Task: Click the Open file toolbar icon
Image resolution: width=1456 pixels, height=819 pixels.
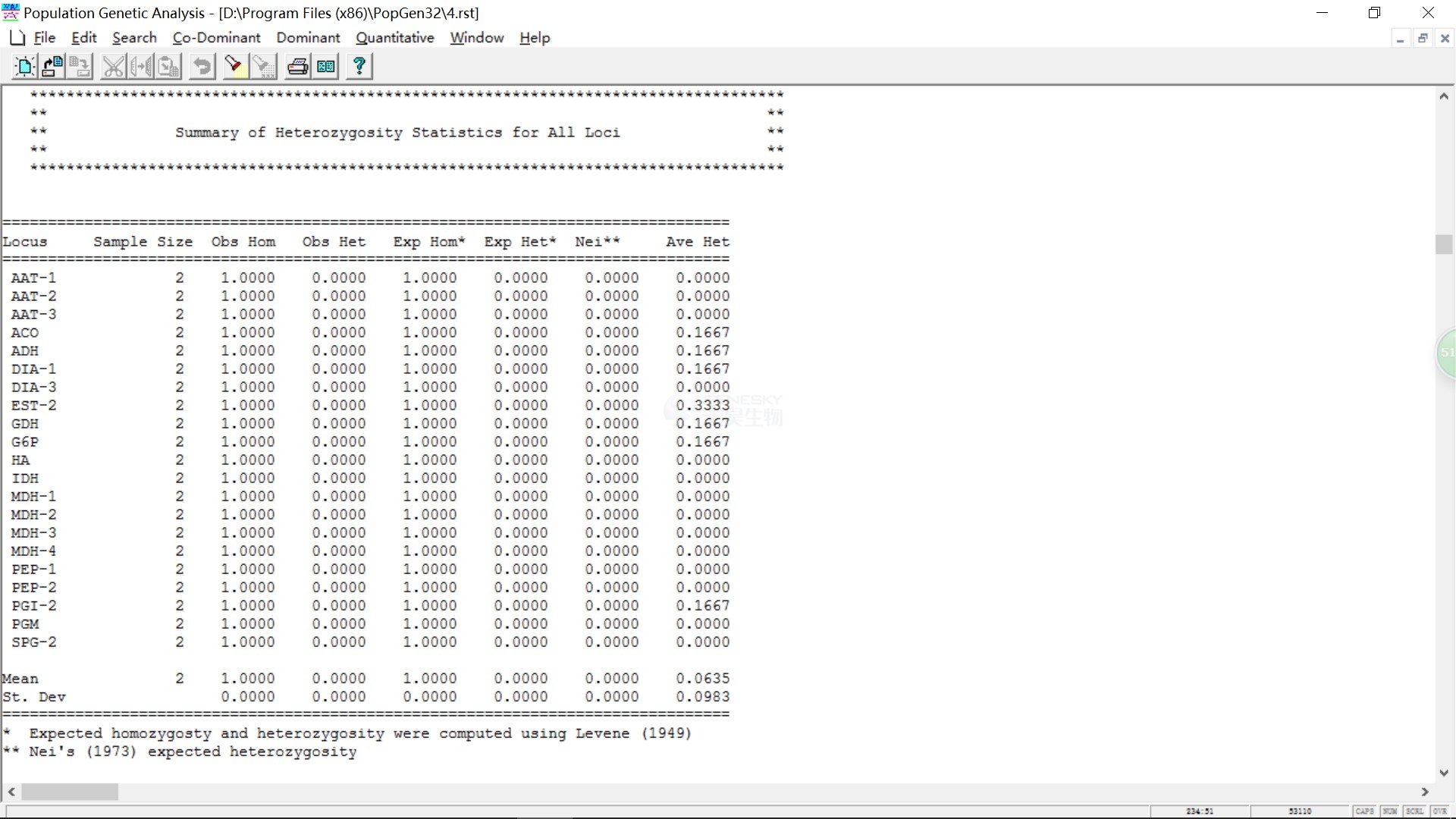Action: coord(52,67)
